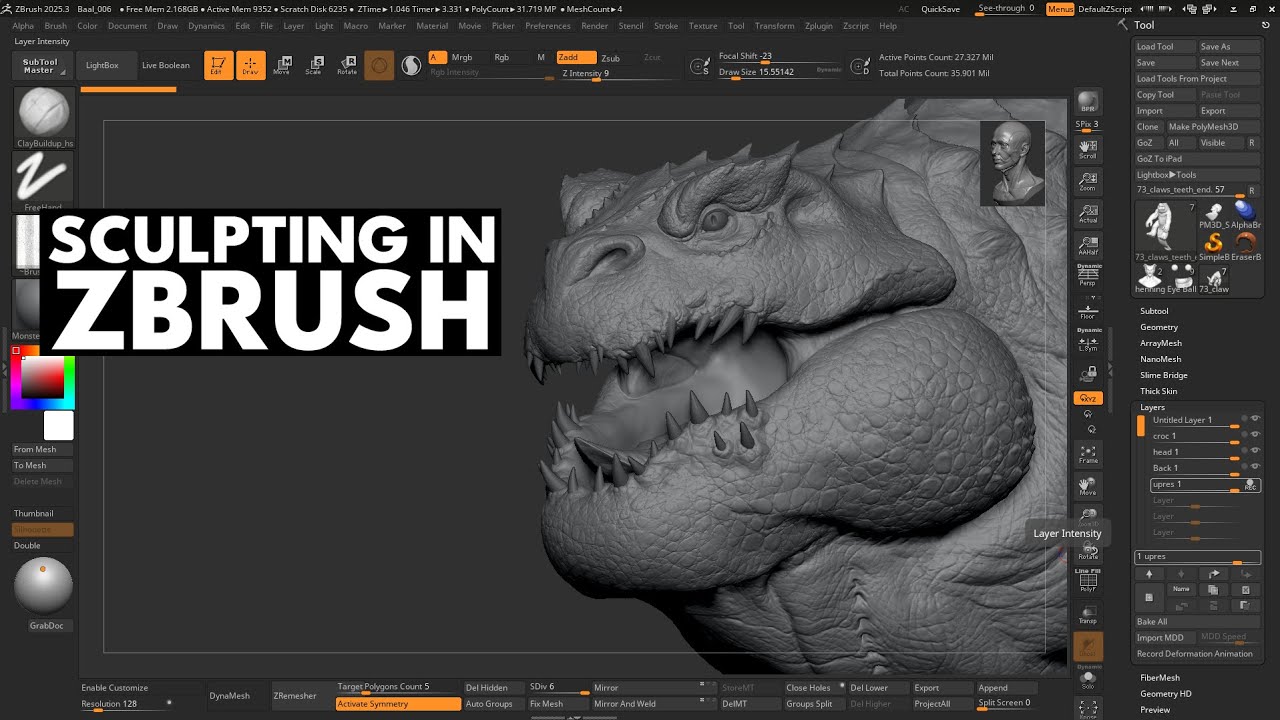Screen dimensions: 1280x720
Task: Activate the Move transform tool
Action: (x=282, y=66)
